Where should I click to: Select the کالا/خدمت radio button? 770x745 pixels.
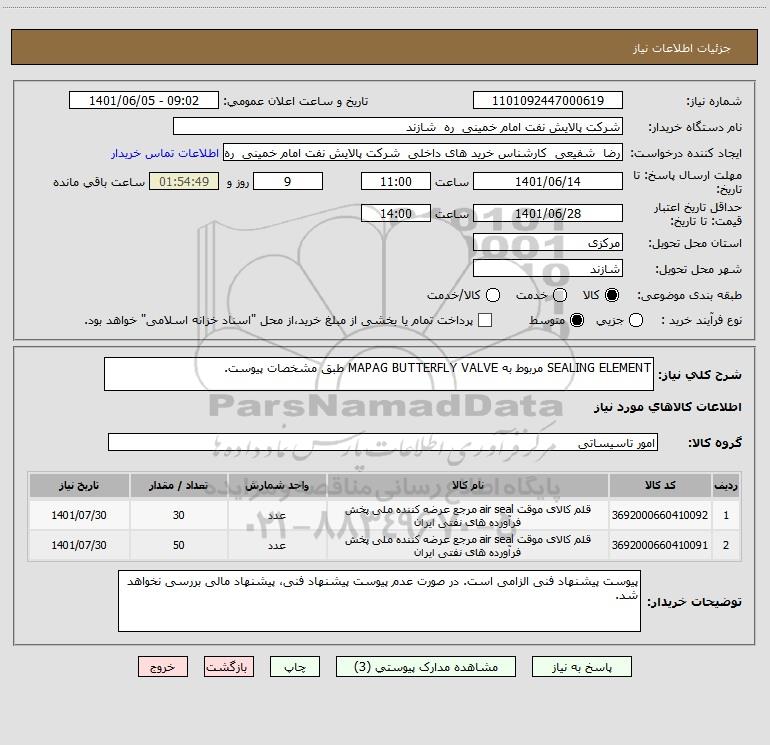(x=493, y=295)
